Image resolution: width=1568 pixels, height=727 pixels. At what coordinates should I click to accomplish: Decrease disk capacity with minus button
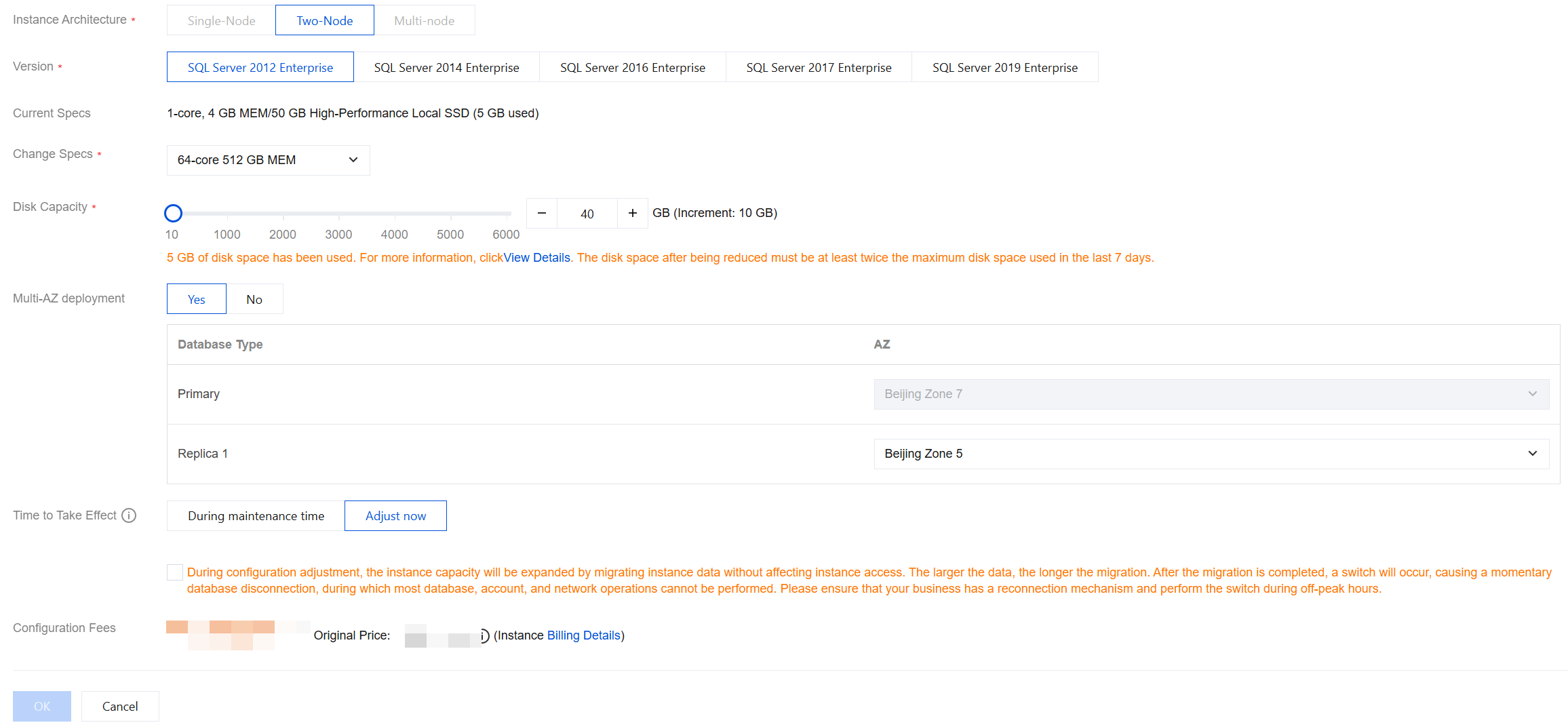[x=542, y=214]
